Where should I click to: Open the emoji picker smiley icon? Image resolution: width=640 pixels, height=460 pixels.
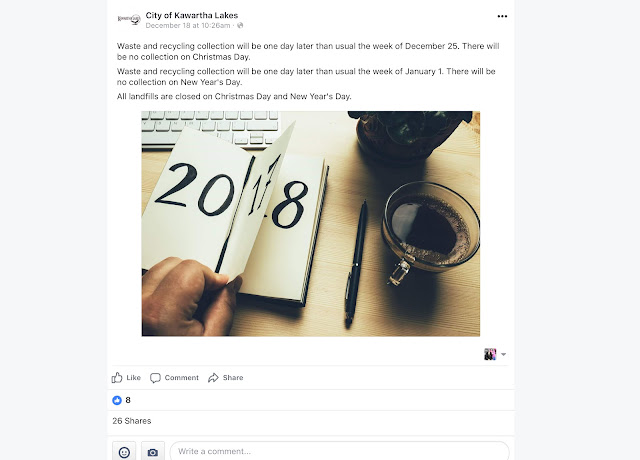point(124,452)
